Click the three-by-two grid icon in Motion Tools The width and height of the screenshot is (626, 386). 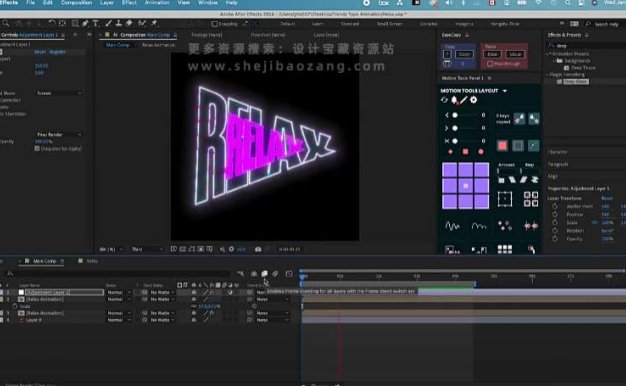click(505, 249)
